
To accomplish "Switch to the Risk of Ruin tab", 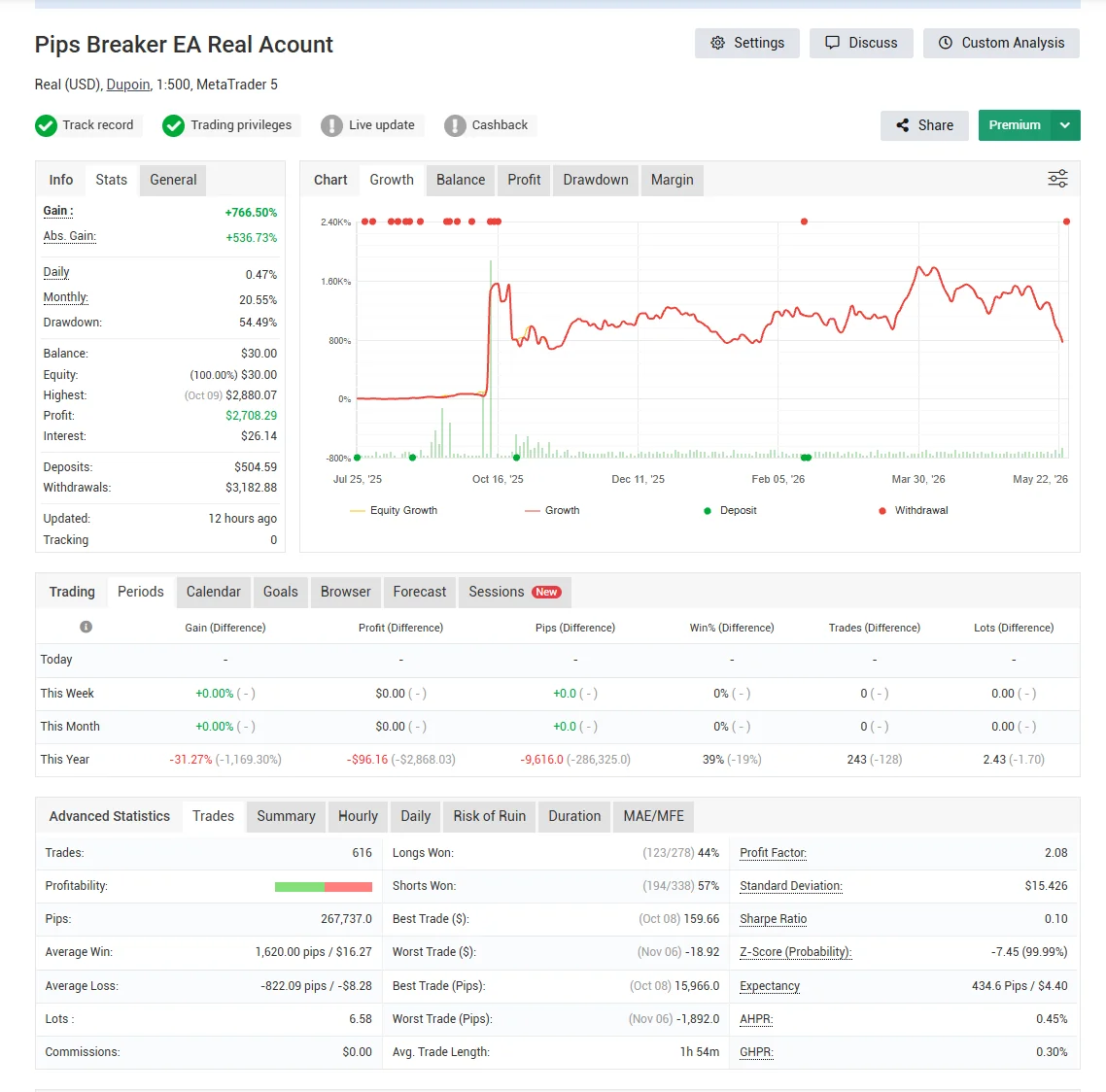I will 490,816.
